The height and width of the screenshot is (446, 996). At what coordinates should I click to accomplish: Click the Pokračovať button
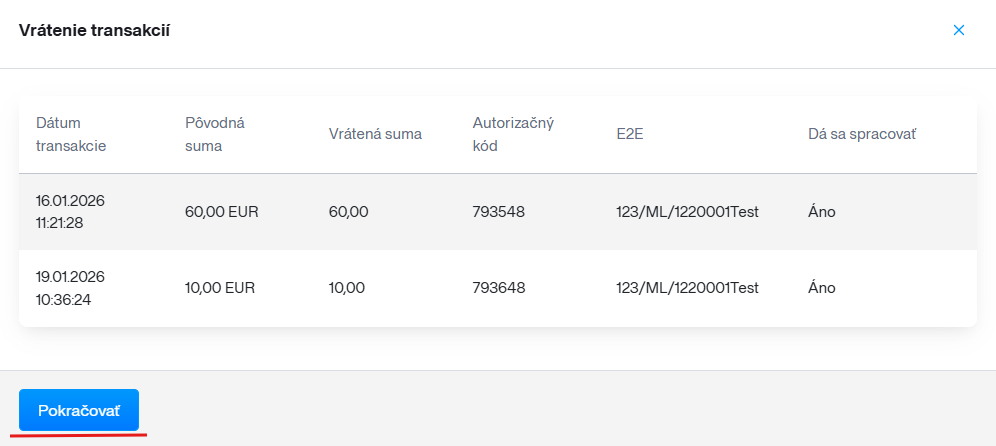79,410
